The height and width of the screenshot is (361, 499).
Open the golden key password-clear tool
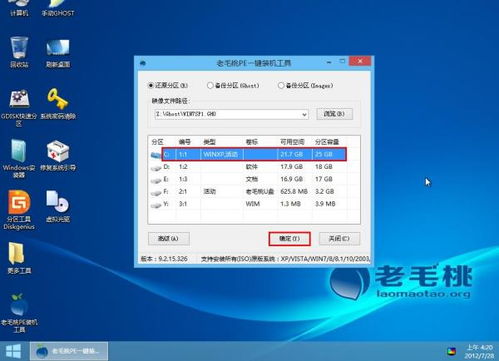58,104
